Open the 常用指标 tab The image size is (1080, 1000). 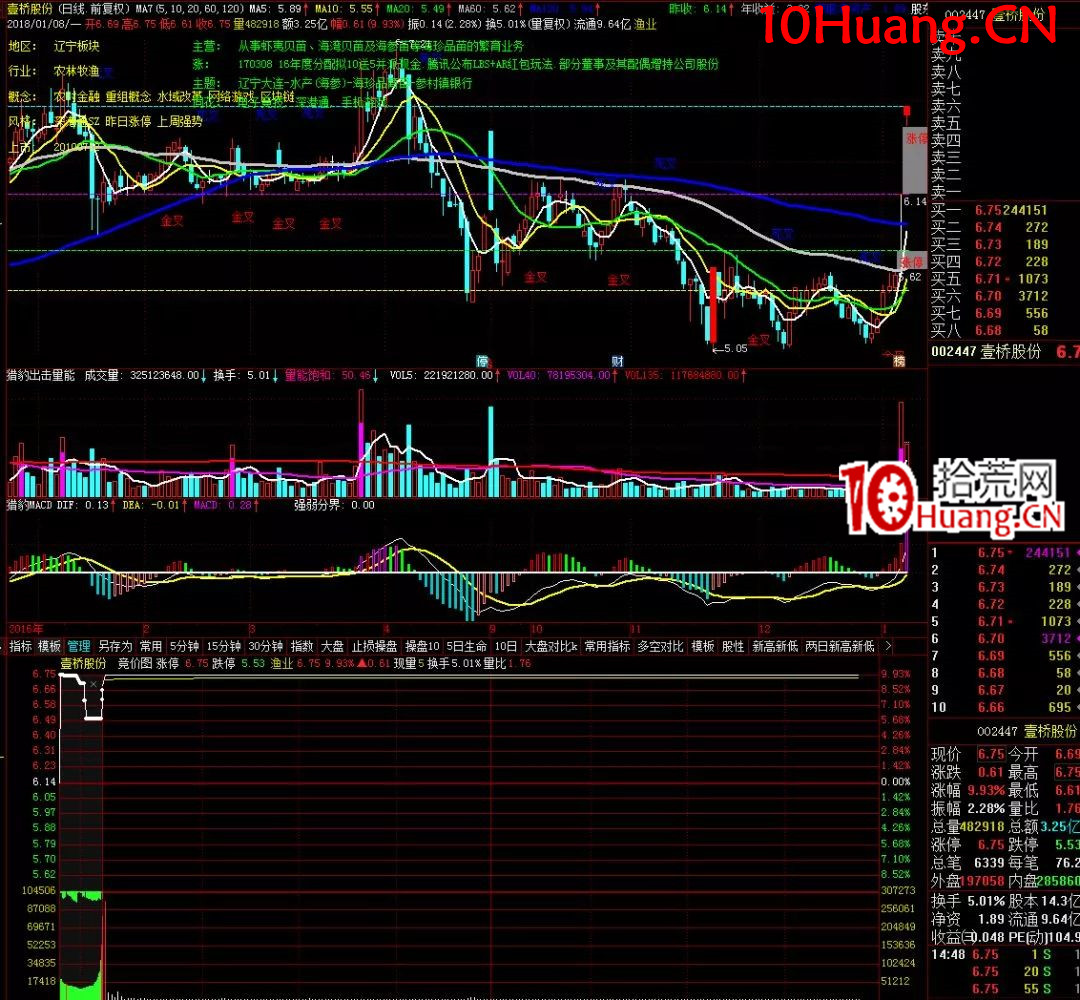(x=608, y=646)
